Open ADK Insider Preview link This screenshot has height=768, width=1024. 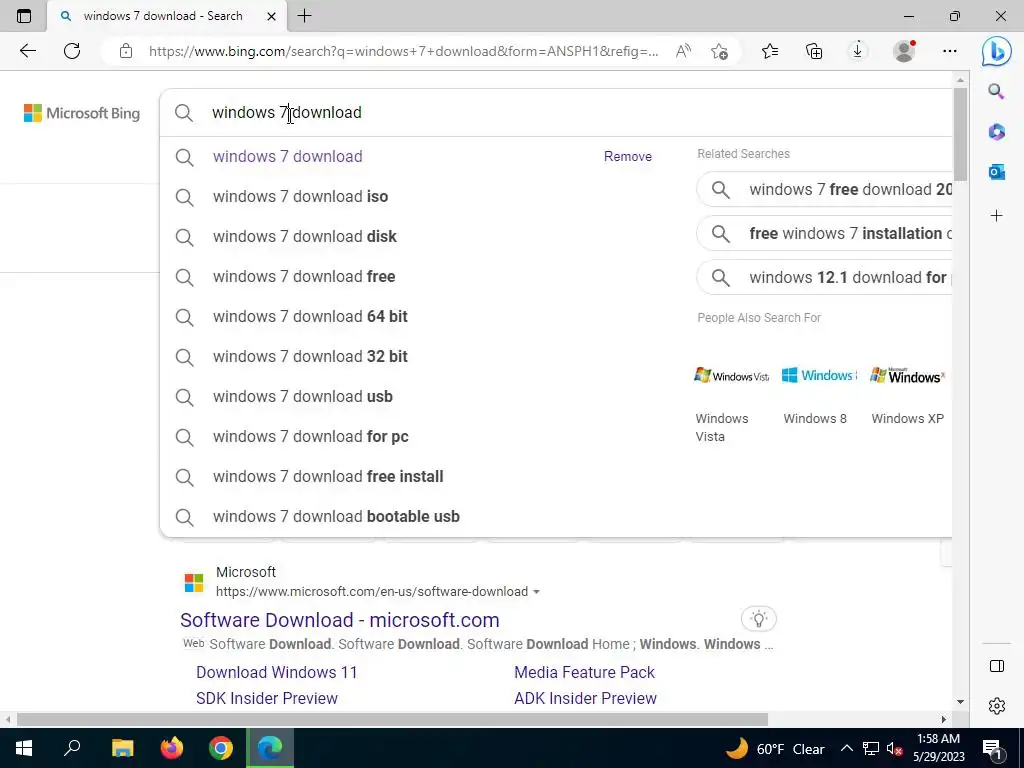585,698
